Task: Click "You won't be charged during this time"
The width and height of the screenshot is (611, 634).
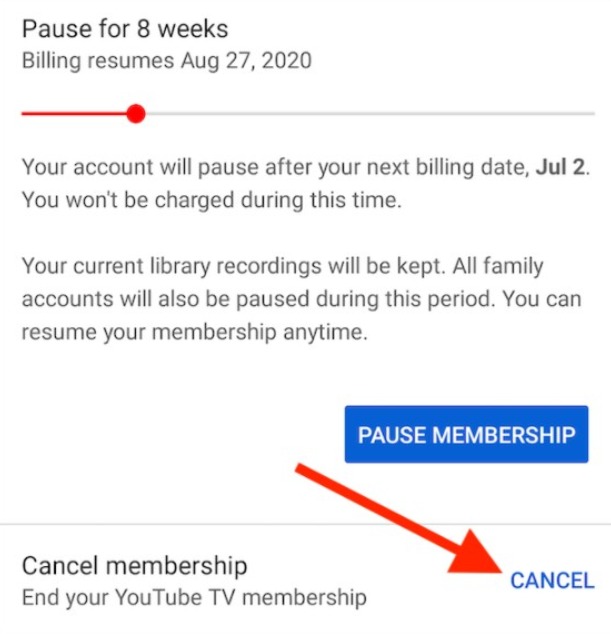Action: [x=211, y=200]
